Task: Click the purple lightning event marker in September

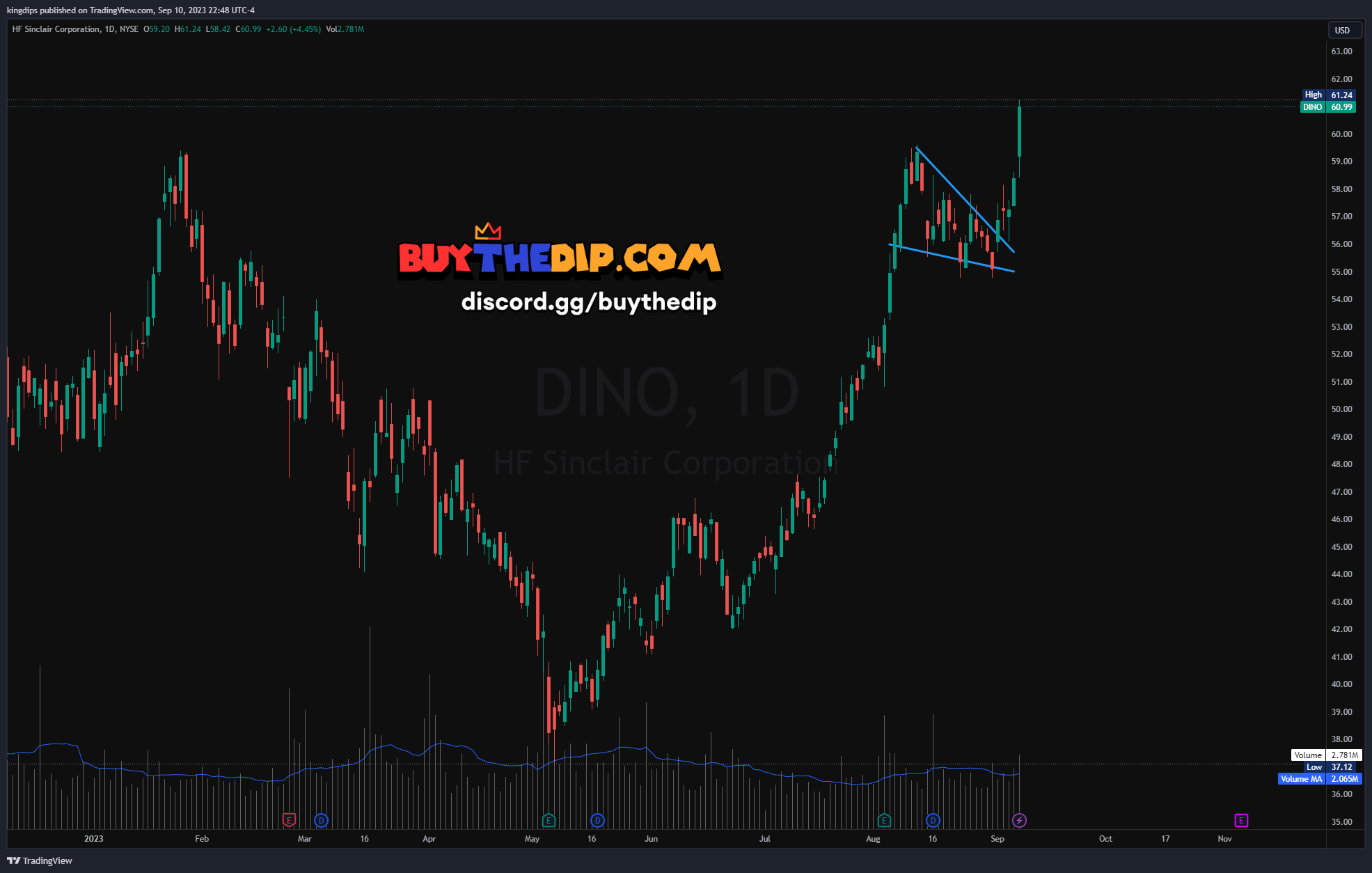Action: [1019, 820]
